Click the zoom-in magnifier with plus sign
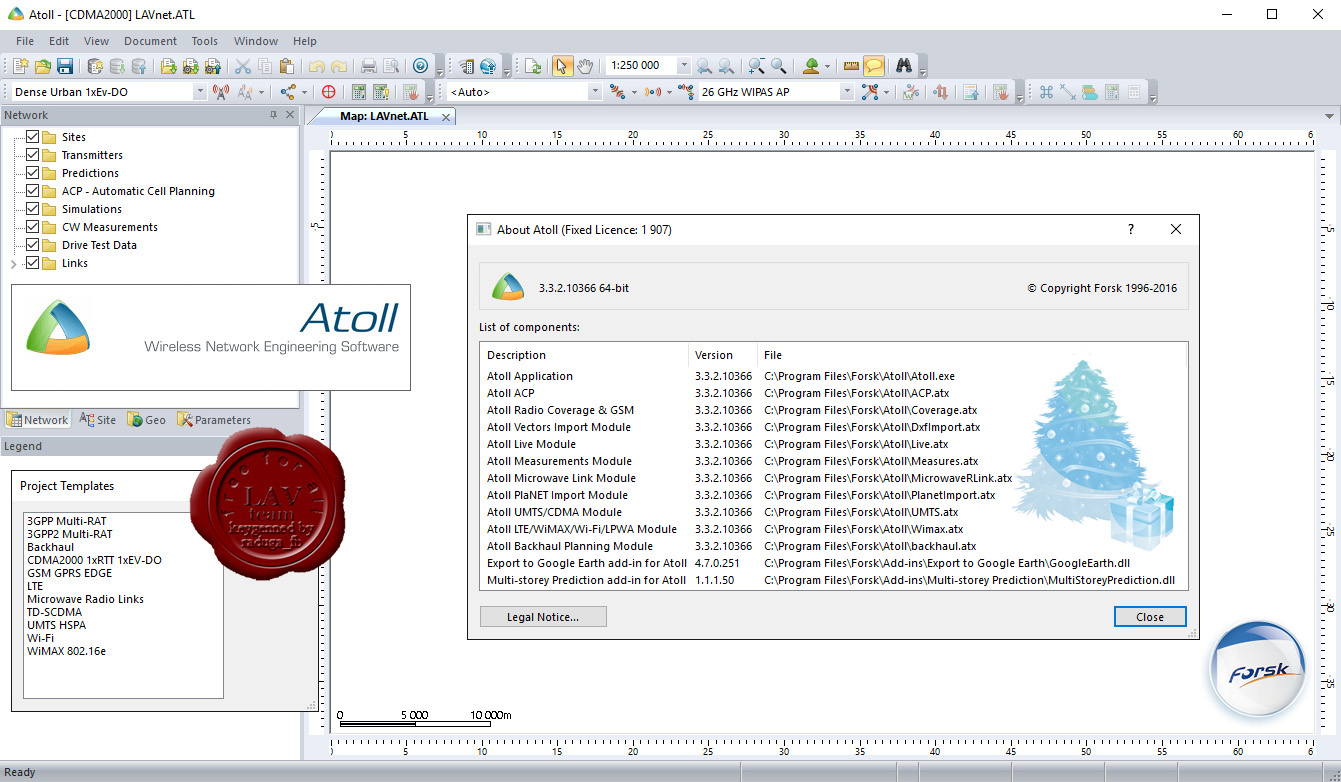 coord(757,66)
